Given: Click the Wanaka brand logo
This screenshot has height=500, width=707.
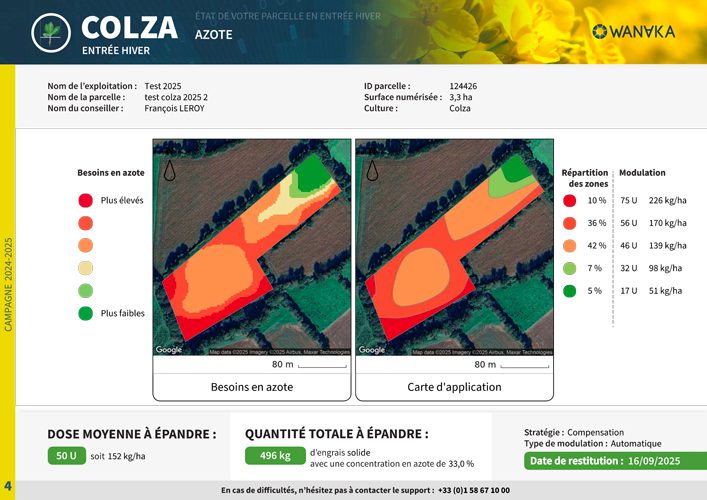Looking at the screenshot, I should (633, 32).
